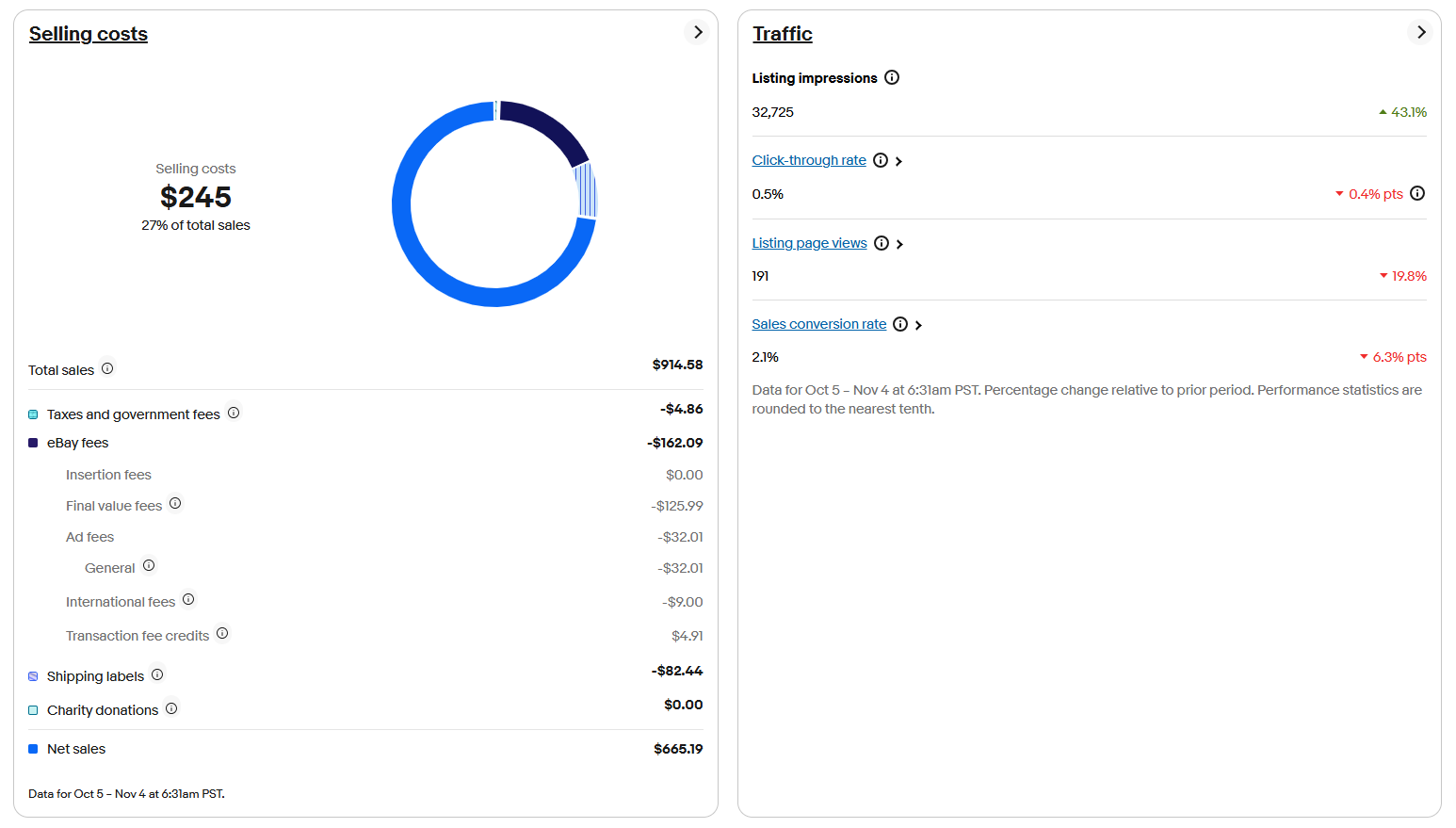Click the $914.58 total sales value
1456x828 pixels.
pos(677,365)
